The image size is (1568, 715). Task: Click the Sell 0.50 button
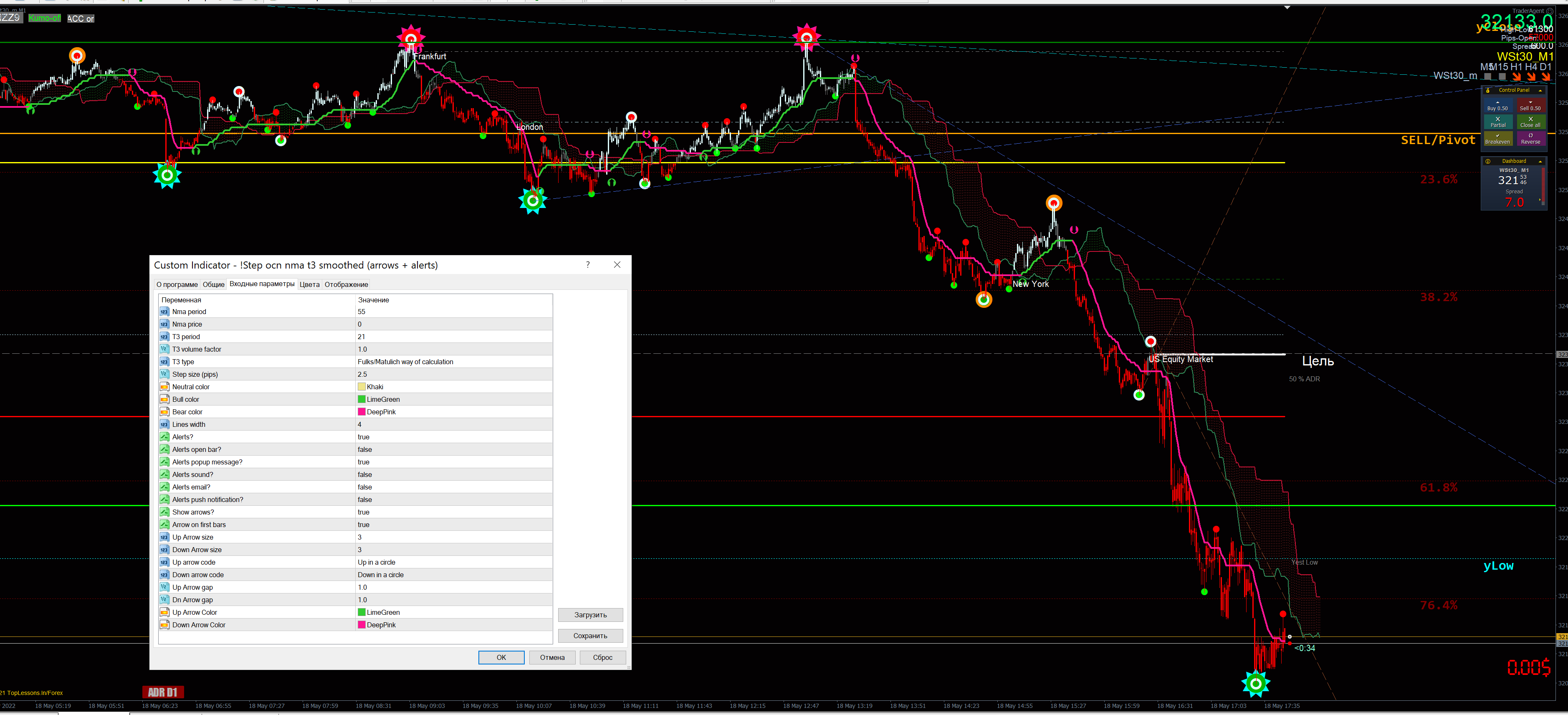[1530, 106]
